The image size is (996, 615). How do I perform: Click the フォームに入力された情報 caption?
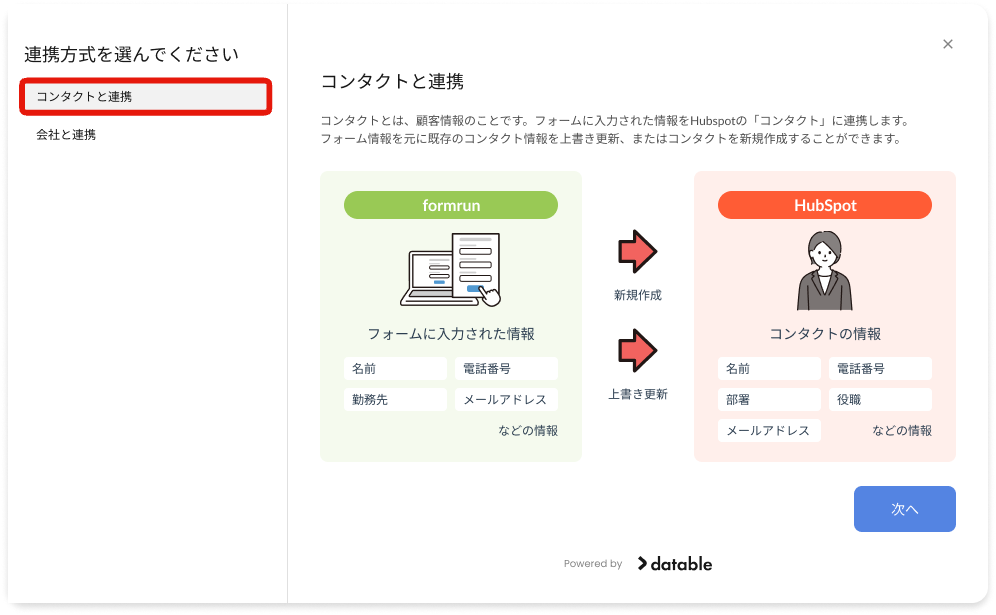pyautogui.click(x=451, y=334)
